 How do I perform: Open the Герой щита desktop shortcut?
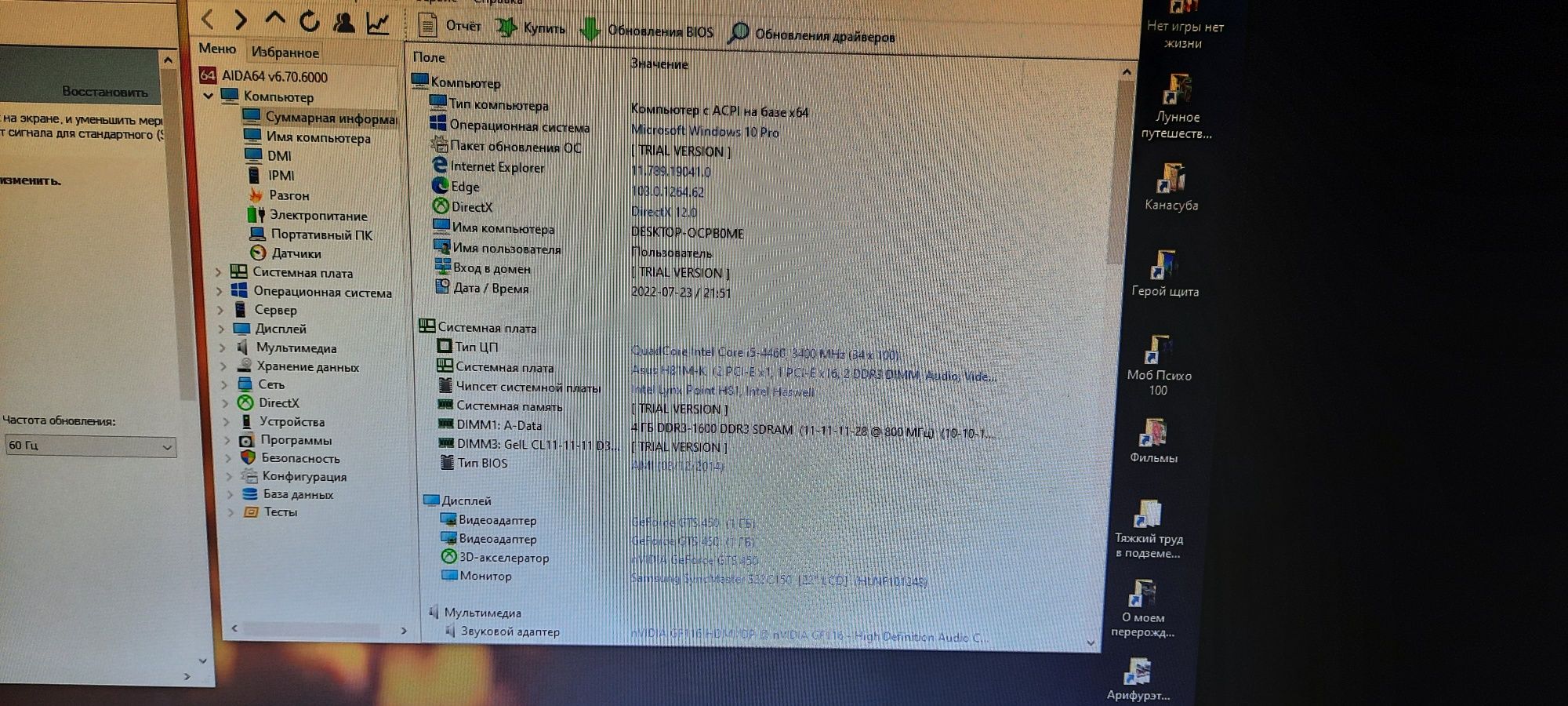(1165, 273)
